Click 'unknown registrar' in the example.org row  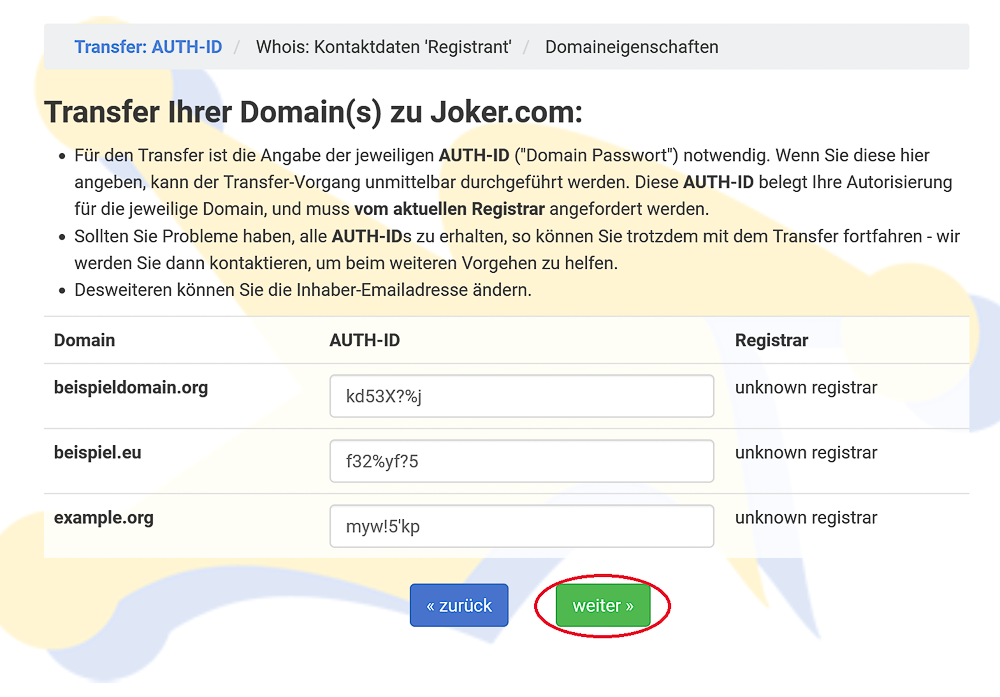coord(806,518)
